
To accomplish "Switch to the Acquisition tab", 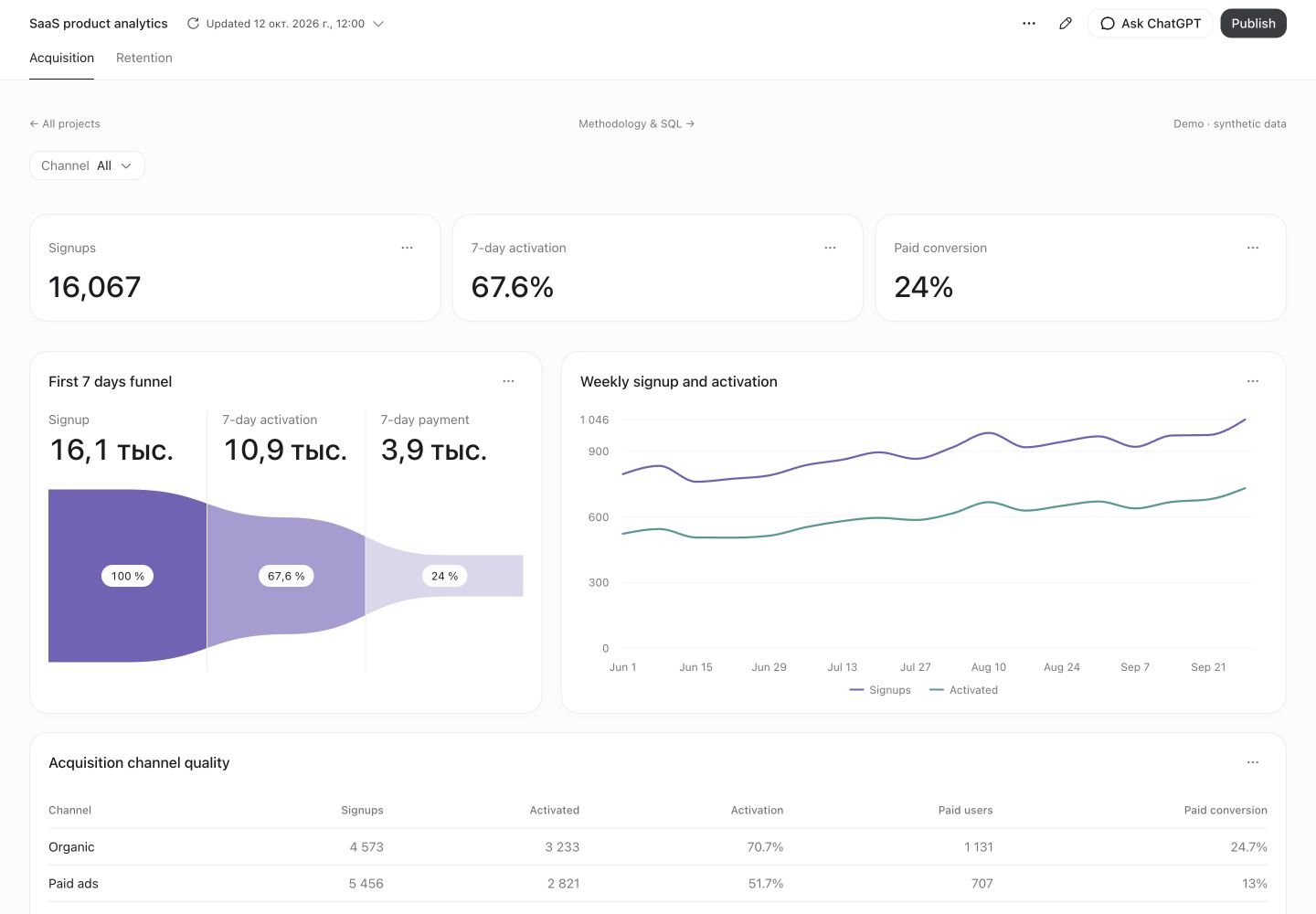I will [x=61, y=58].
